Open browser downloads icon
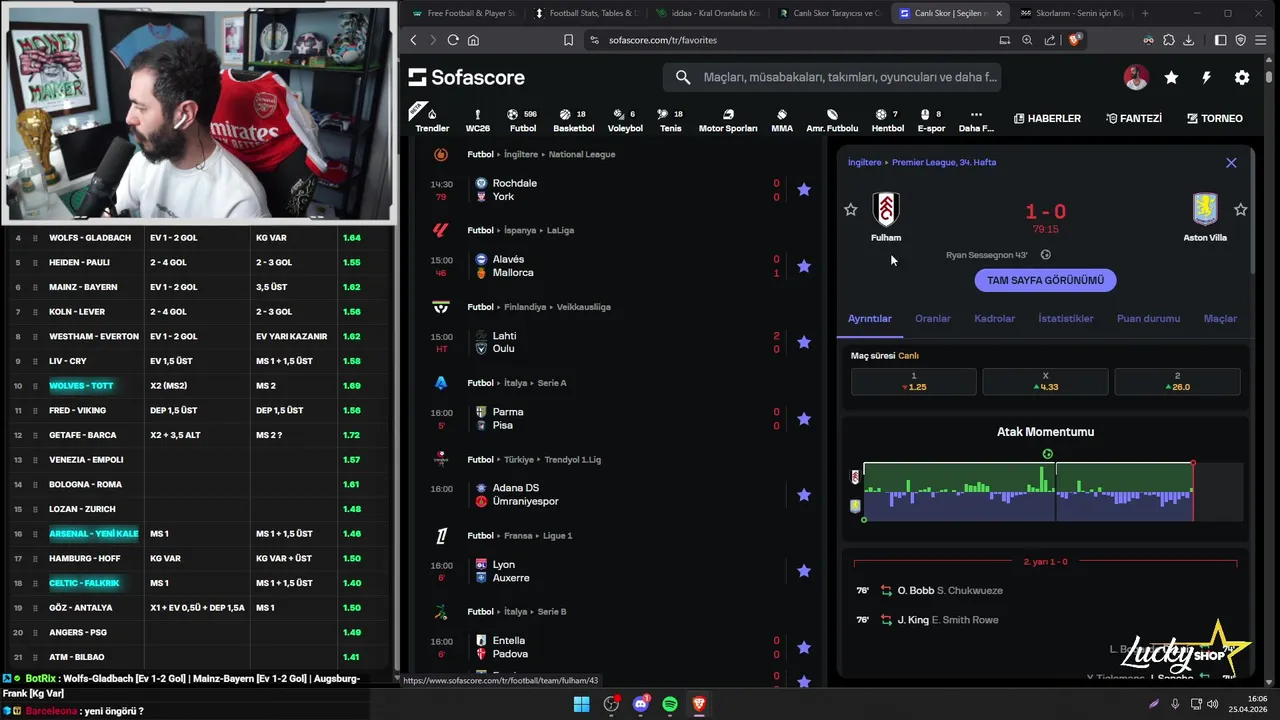The height and width of the screenshot is (720, 1280). click(x=1188, y=40)
